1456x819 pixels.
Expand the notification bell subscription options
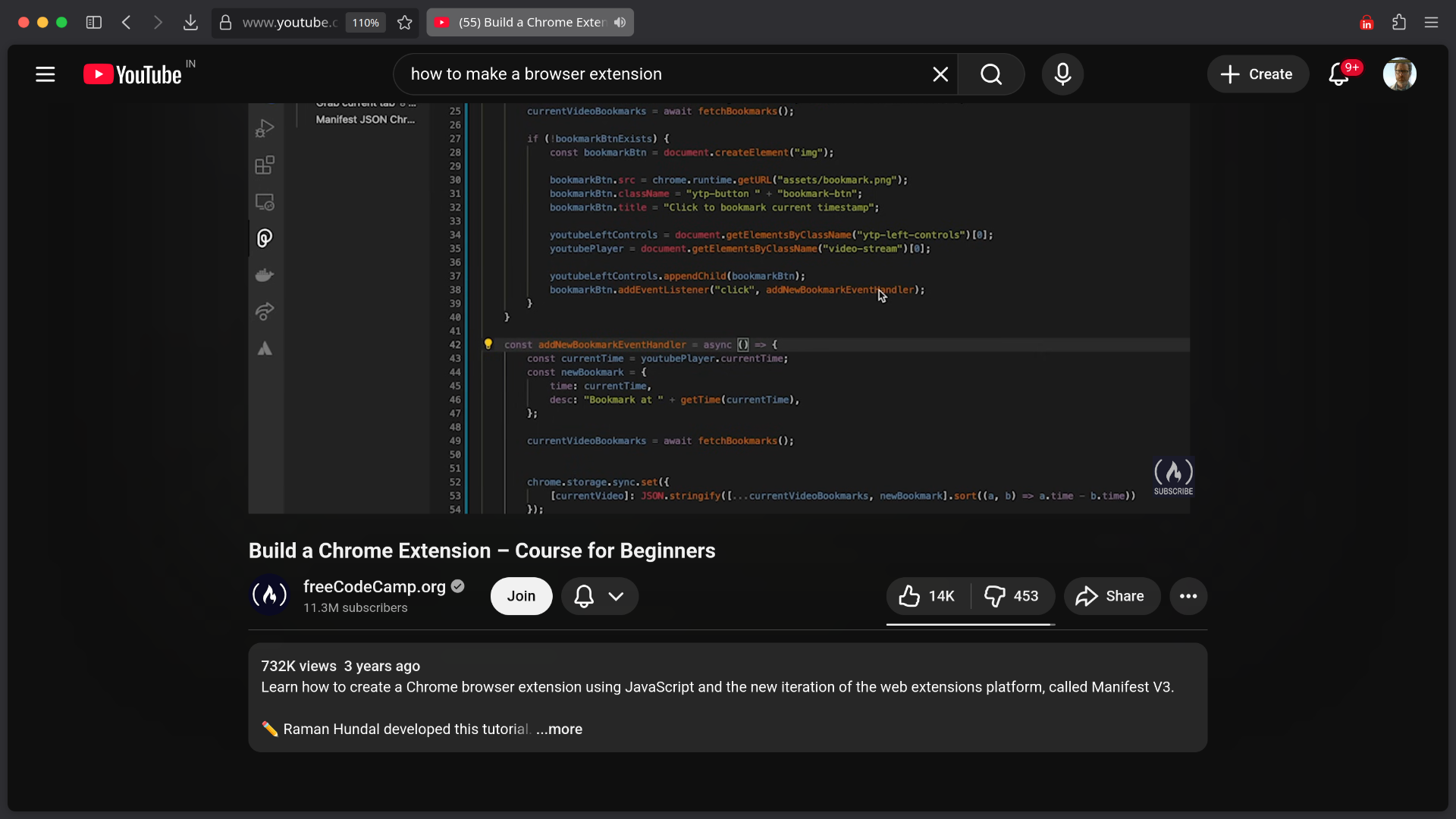pos(617,596)
